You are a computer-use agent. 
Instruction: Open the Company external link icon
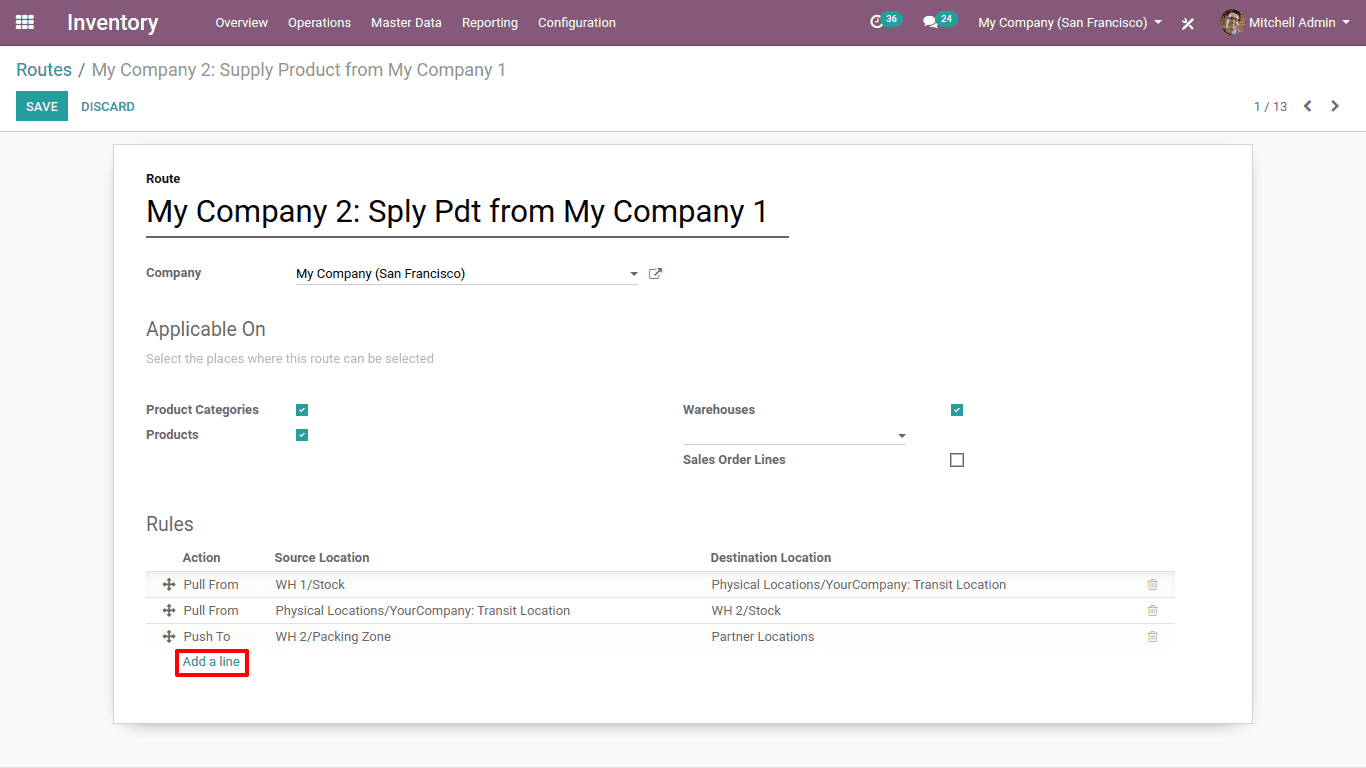[x=655, y=273]
